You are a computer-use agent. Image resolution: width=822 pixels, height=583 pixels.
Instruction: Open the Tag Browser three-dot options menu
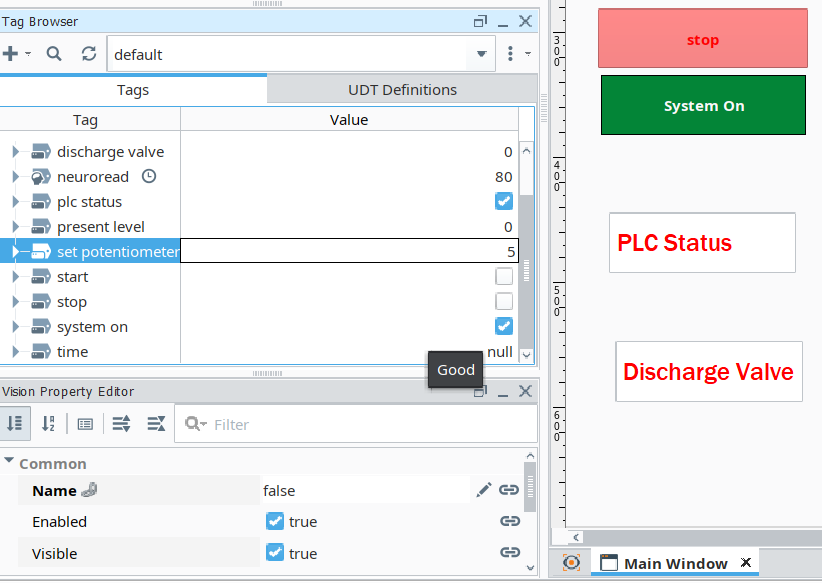(511, 54)
